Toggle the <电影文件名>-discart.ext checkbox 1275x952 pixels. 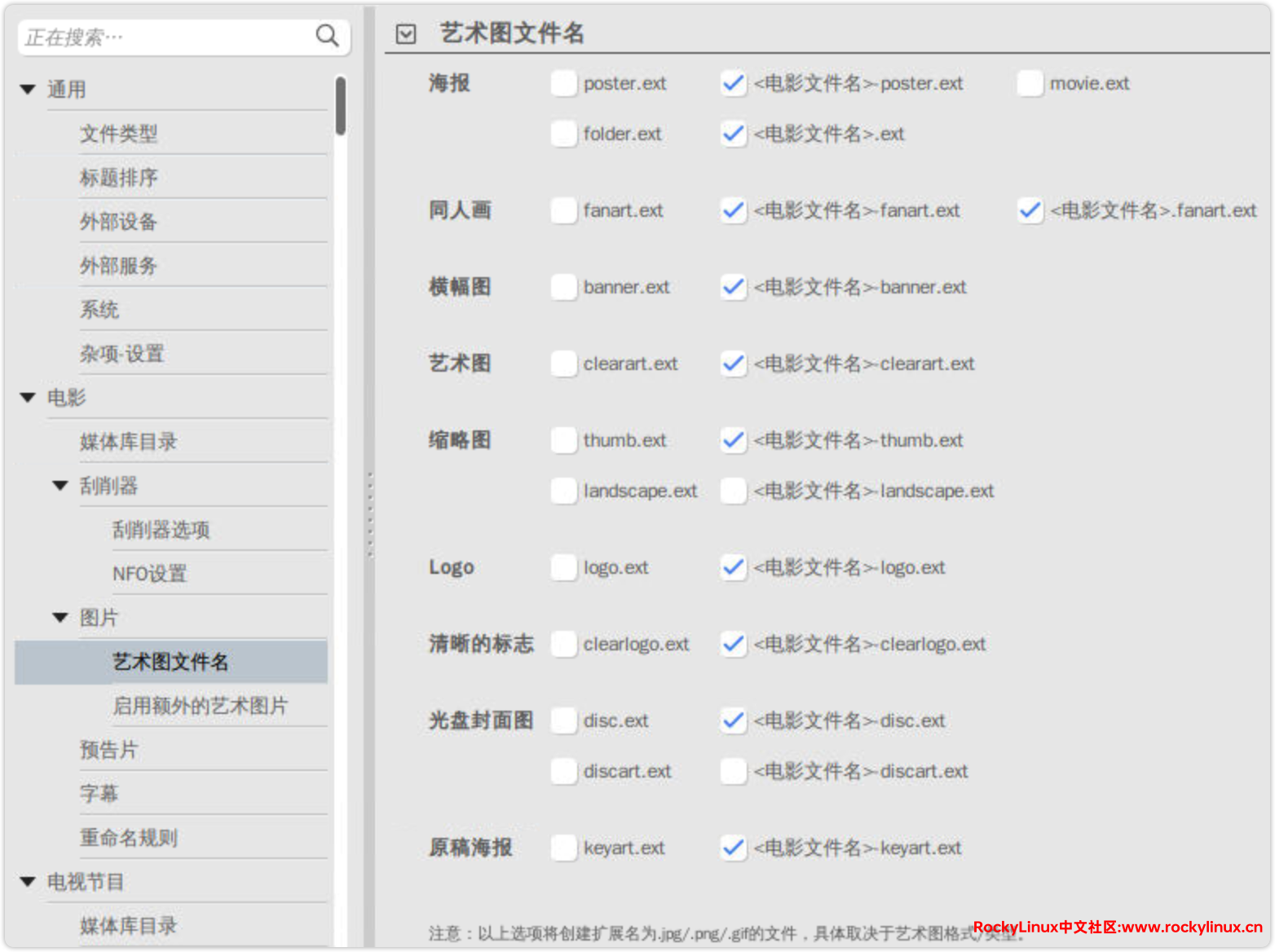(733, 771)
